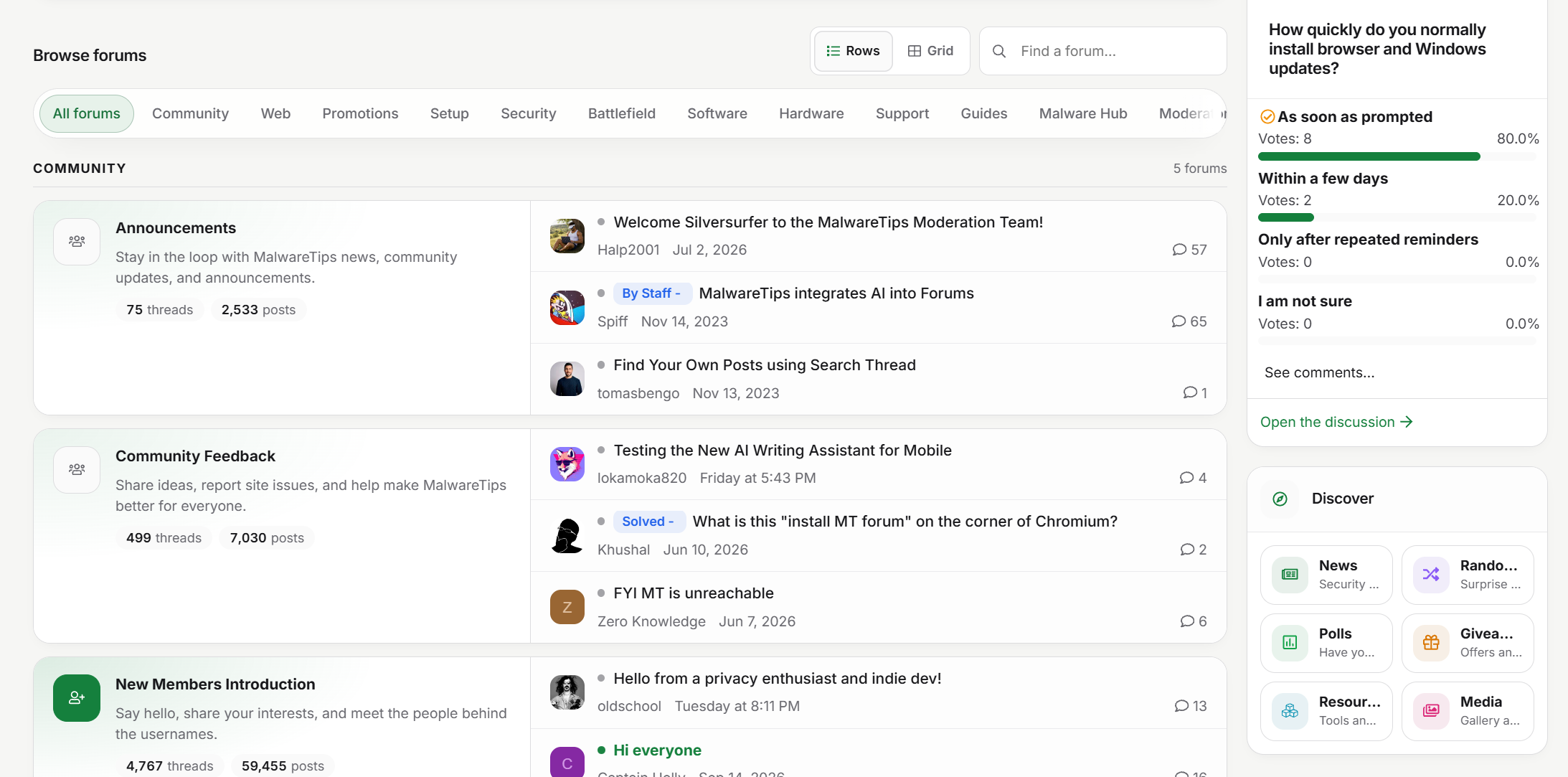Image resolution: width=1568 pixels, height=777 pixels.
Task: Open Halp2001's avatar on Welcome Silversurfer thread
Action: coord(567,236)
